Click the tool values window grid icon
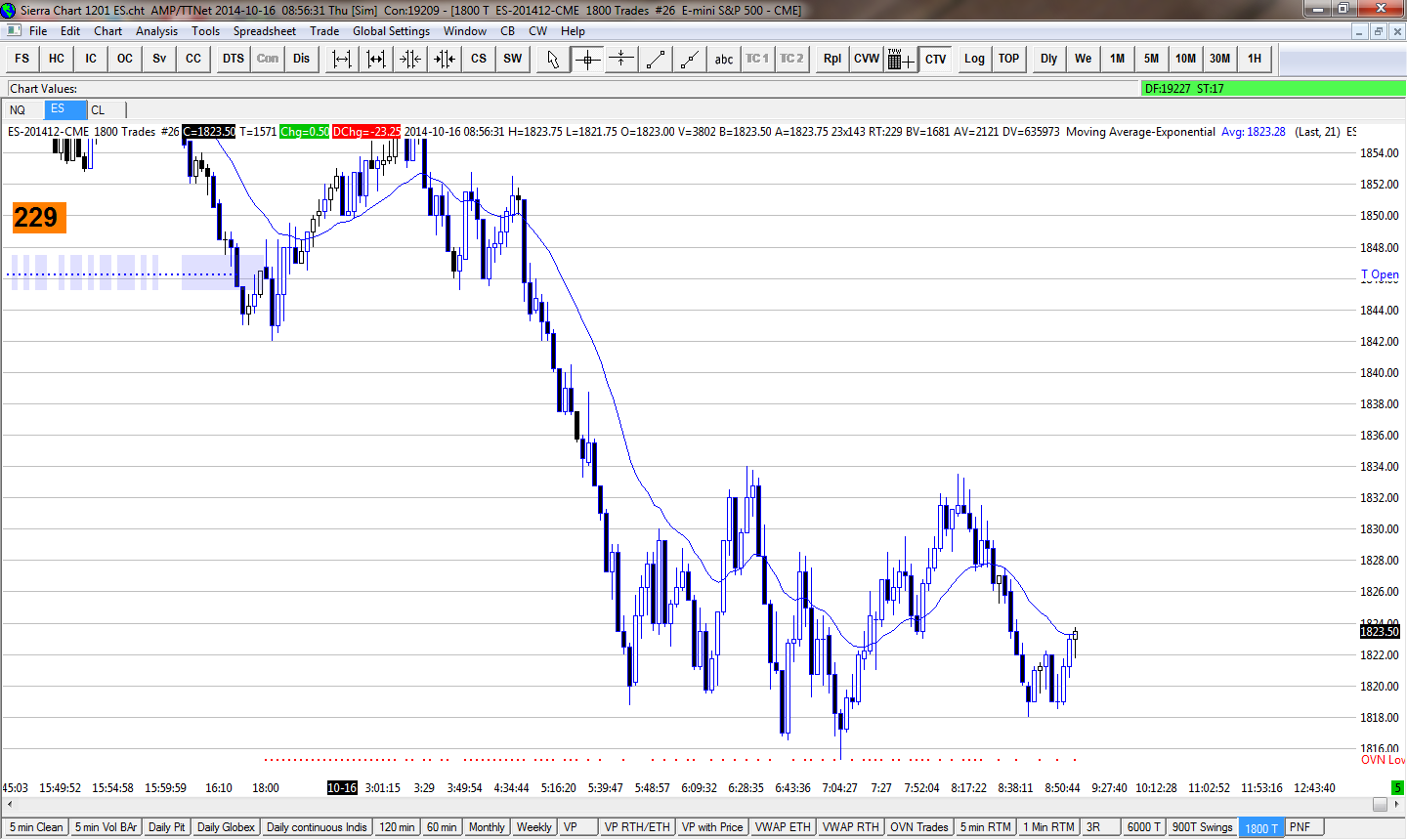This screenshot has width=1407, height=840. click(x=901, y=59)
